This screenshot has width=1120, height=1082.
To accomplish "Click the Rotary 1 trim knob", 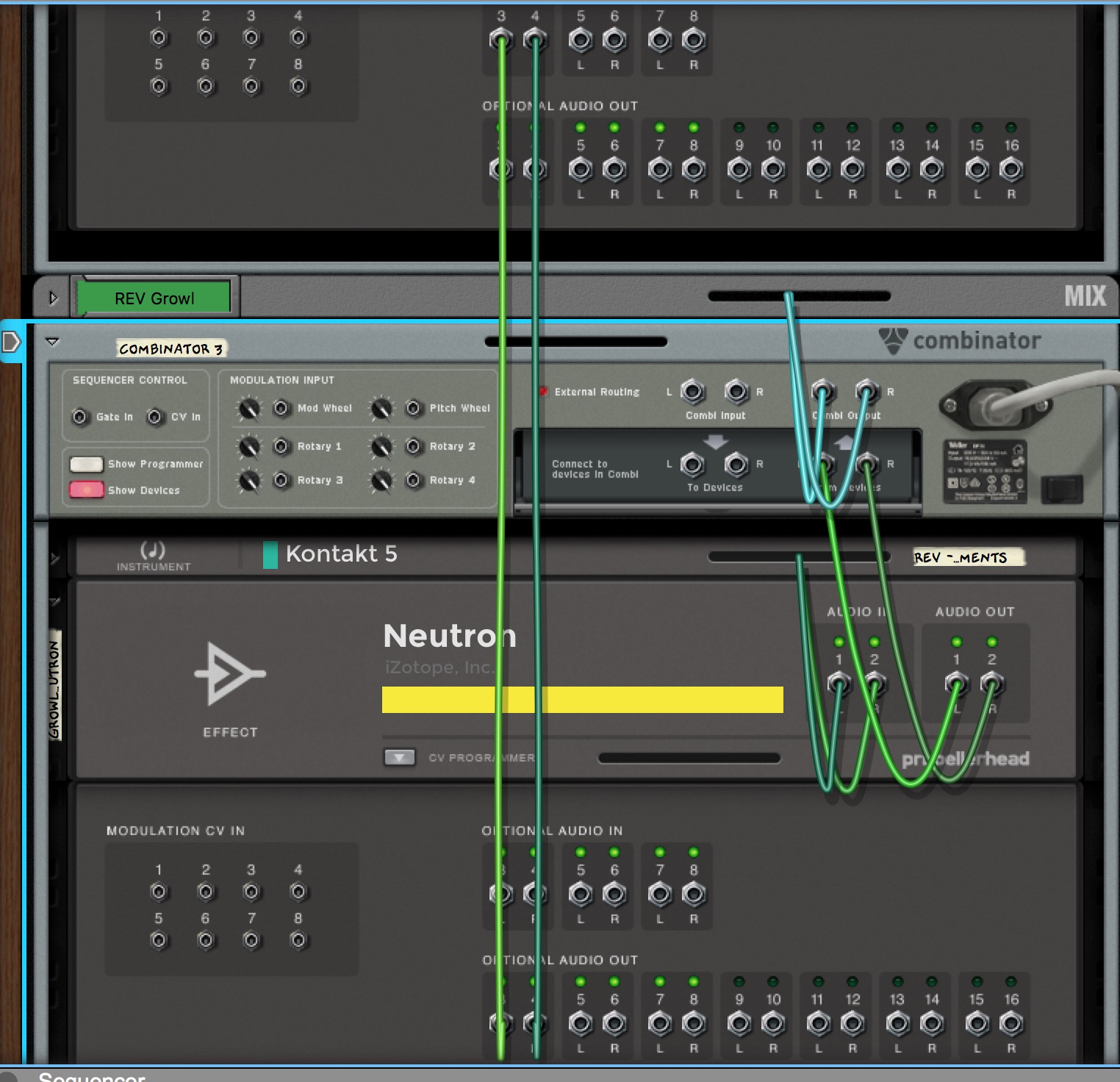I will 249,446.
